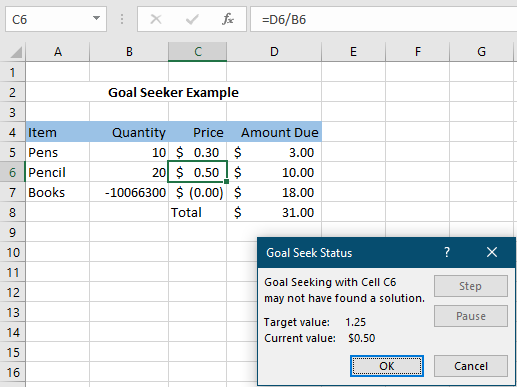
Task: Select row 2 header
Action: coord(13,92)
